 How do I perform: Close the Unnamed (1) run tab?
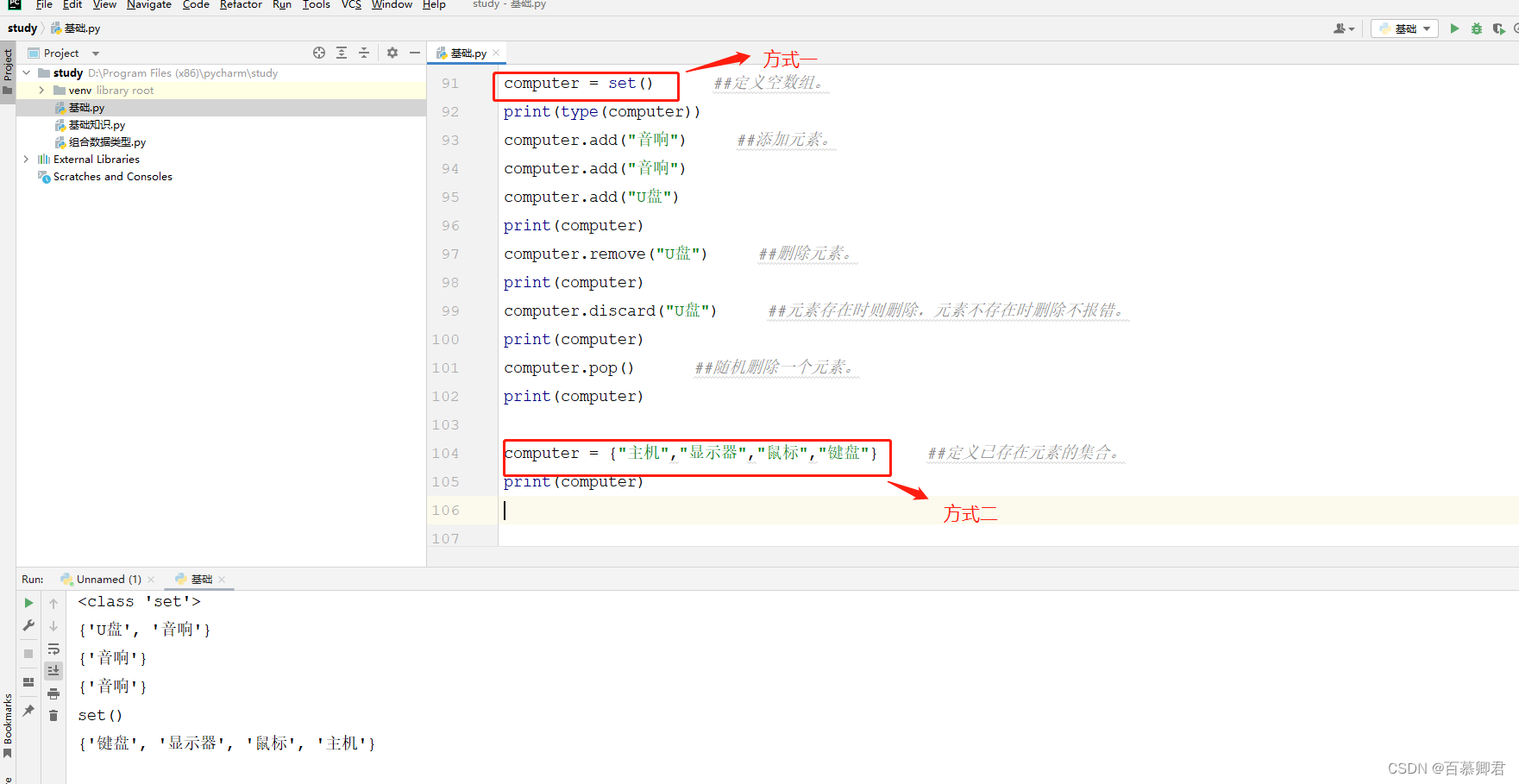(152, 580)
